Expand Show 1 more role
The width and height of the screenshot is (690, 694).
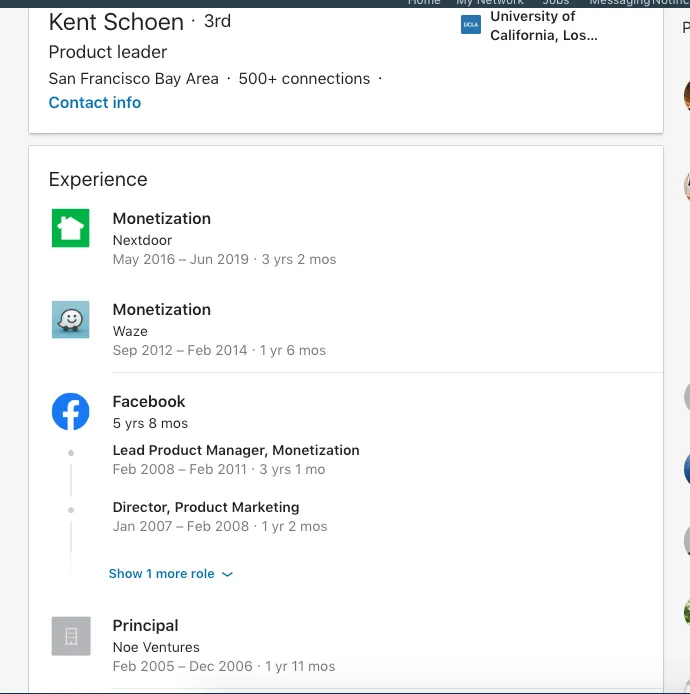tap(171, 574)
